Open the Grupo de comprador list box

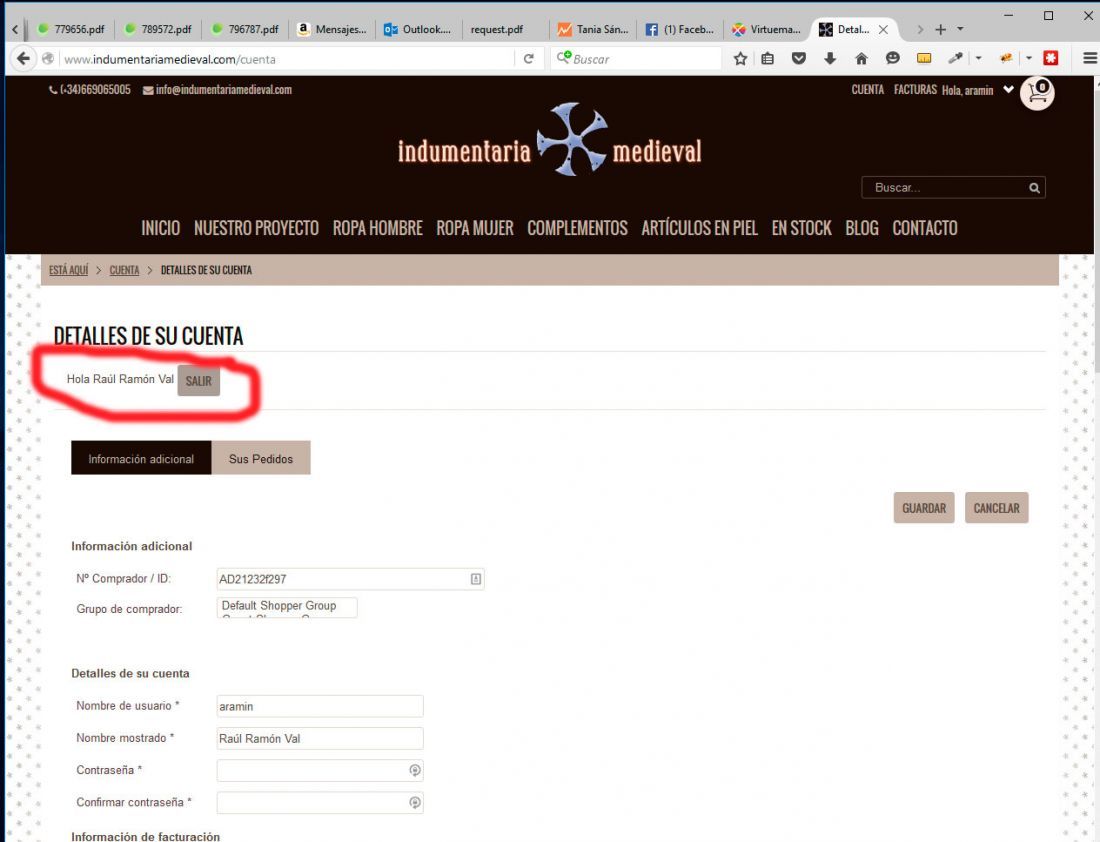click(287, 608)
